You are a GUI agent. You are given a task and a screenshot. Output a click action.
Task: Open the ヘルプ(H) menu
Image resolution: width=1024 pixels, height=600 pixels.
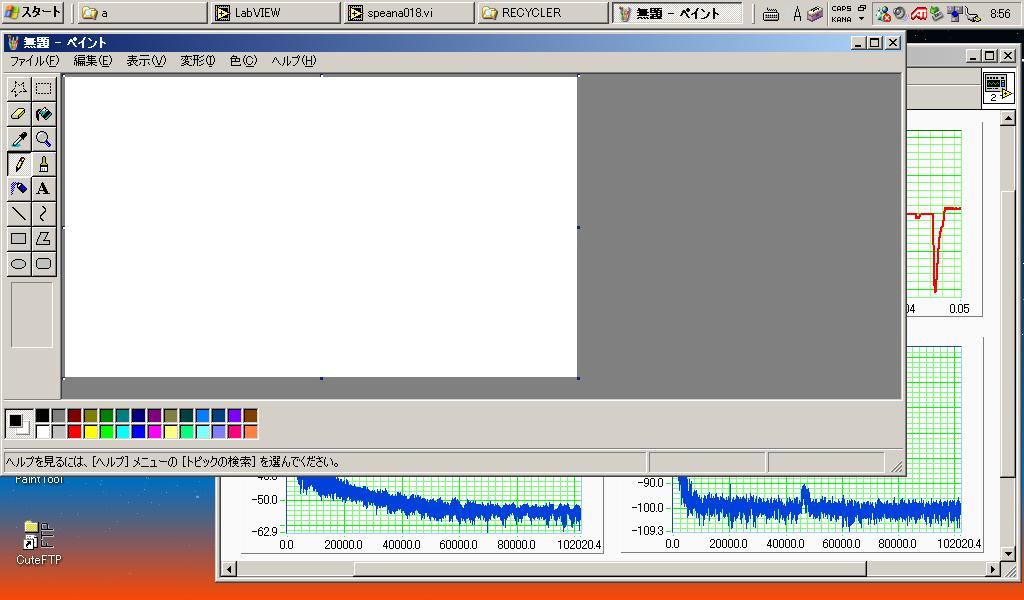coord(293,61)
